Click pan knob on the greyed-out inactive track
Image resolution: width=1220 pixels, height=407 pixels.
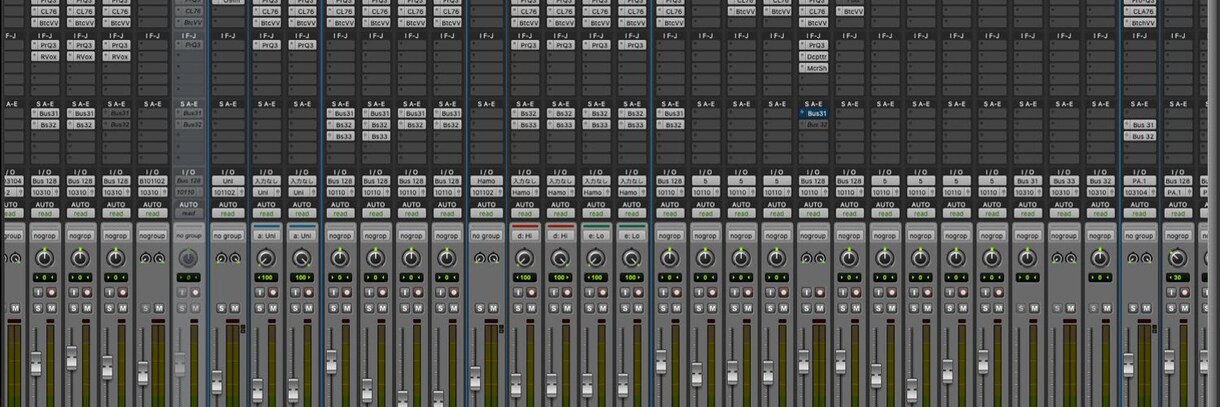[190, 258]
